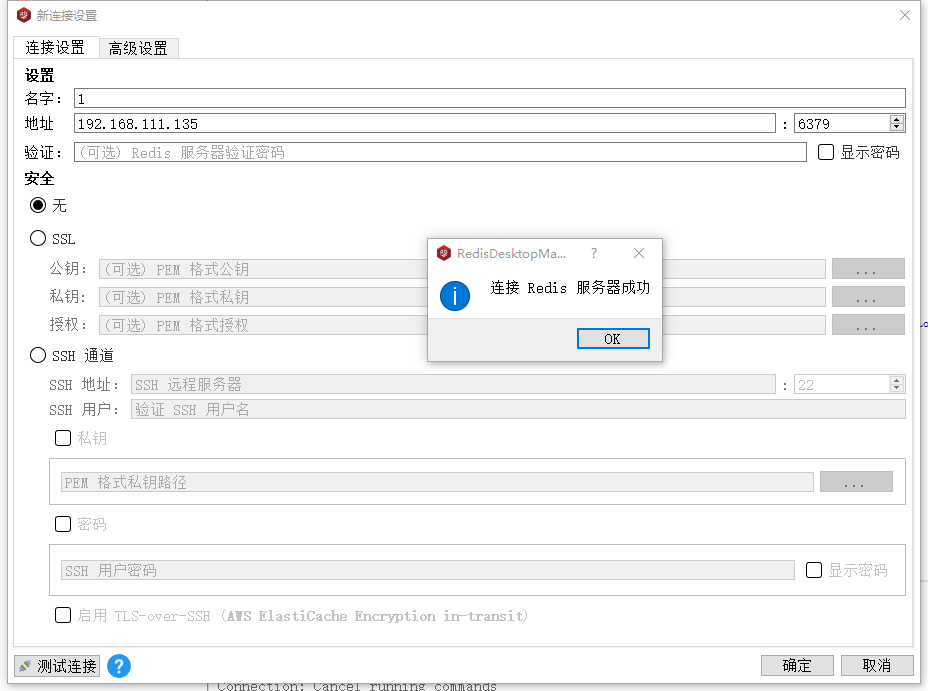Browse for 私钥 PEM file under SSL
Screen dimensions: 928x691
pos(868,296)
